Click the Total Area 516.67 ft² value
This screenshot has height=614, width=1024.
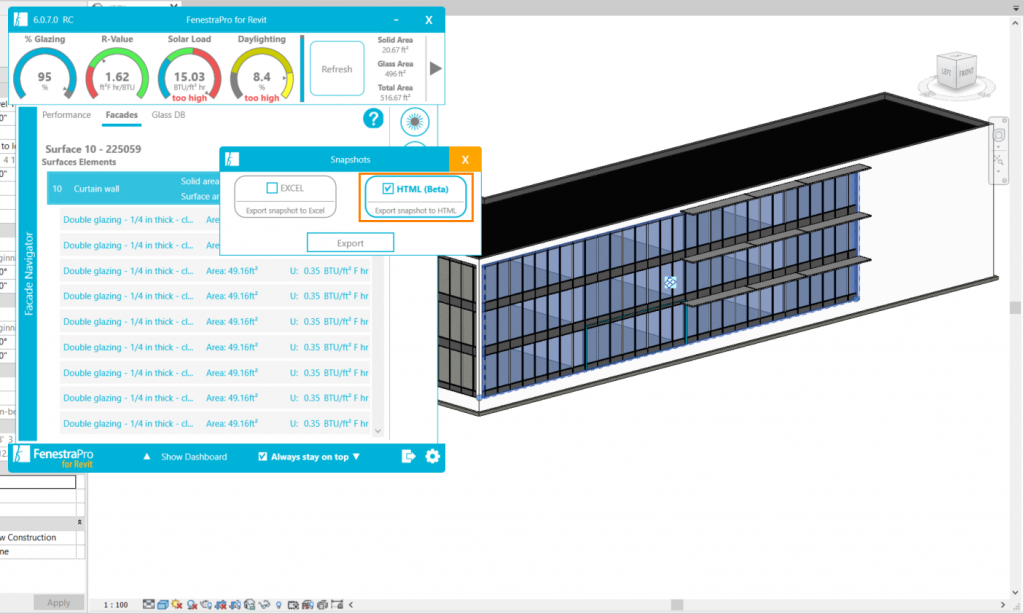[x=395, y=98]
